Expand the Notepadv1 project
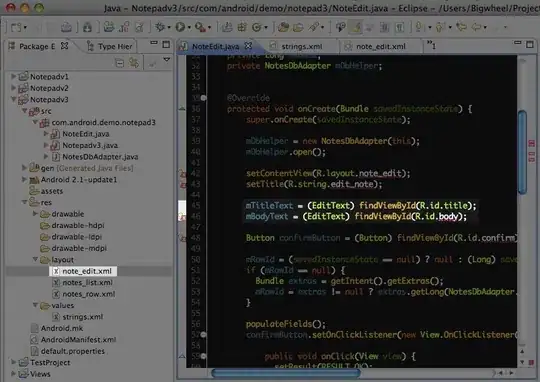This screenshot has width=540, height=382. [x=13, y=76]
